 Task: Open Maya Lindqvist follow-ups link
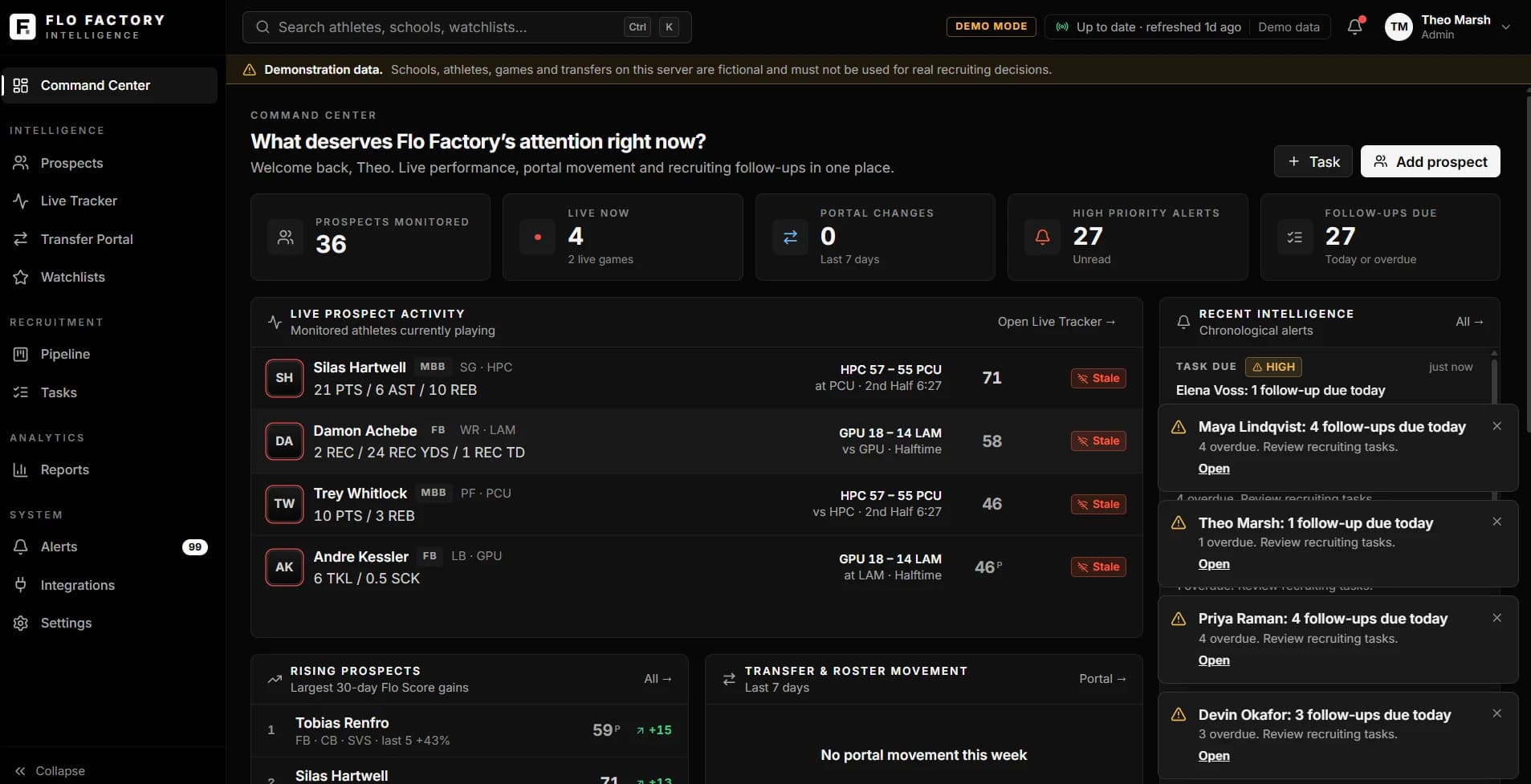pyautogui.click(x=1214, y=469)
